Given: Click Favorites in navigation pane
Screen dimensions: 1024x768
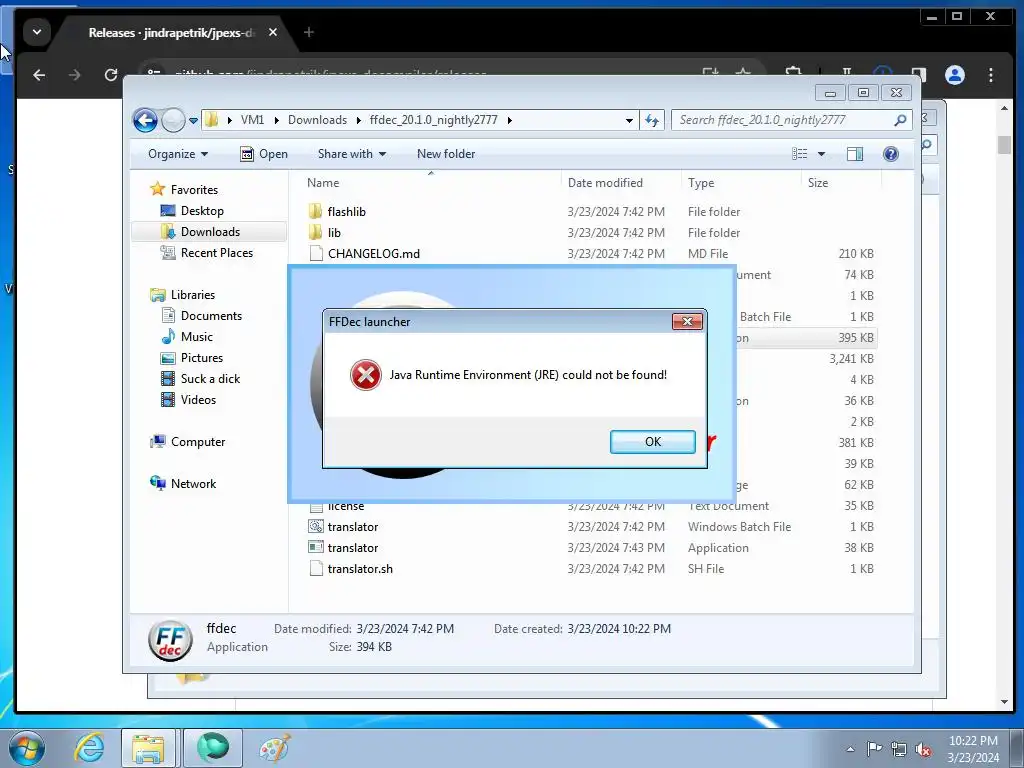Looking at the screenshot, I should click(x=194, y=189).
